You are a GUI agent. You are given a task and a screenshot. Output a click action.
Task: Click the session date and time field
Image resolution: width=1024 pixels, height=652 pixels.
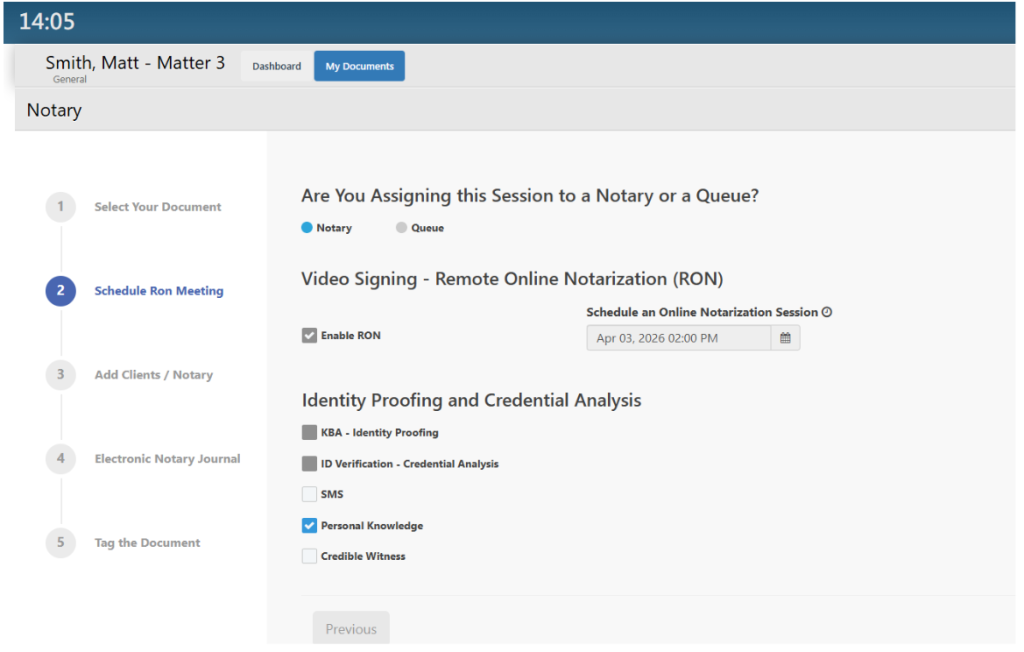click(678, 339)
